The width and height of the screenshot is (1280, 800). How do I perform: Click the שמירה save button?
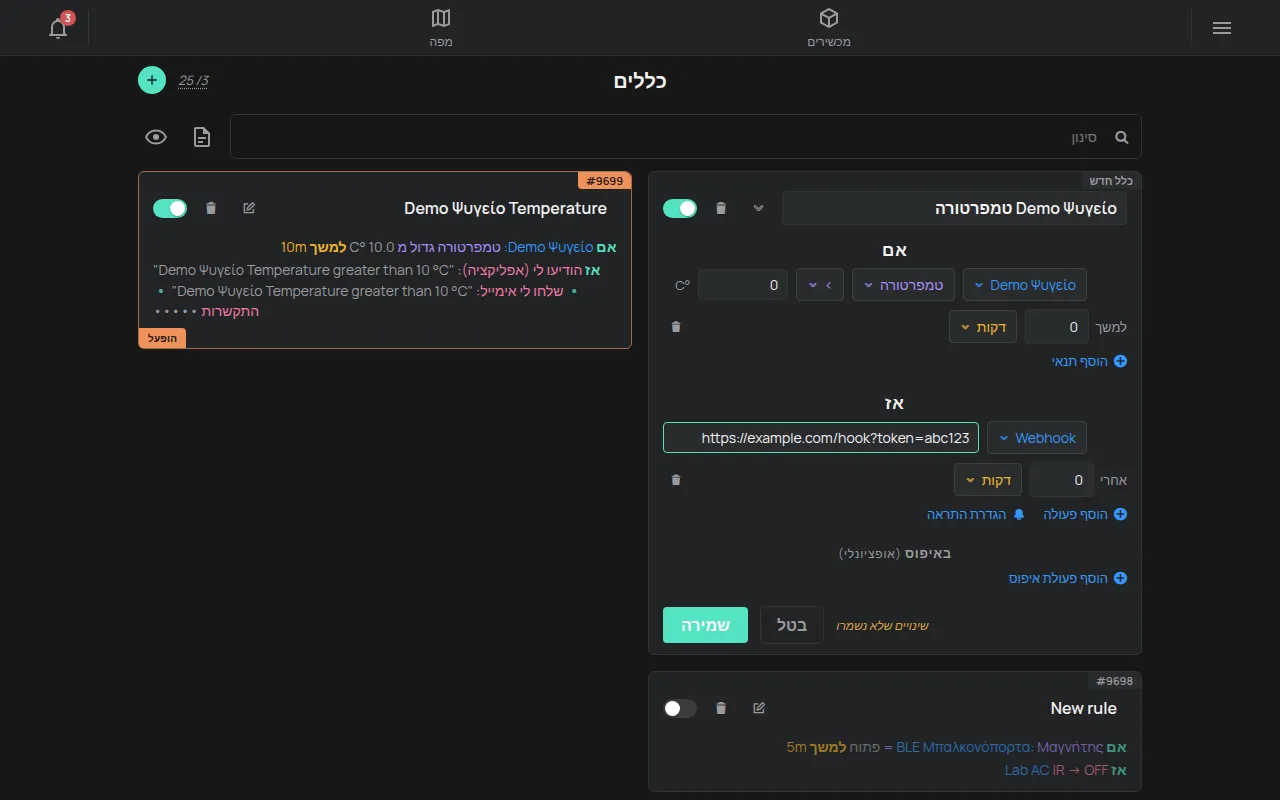click(705, 625)
